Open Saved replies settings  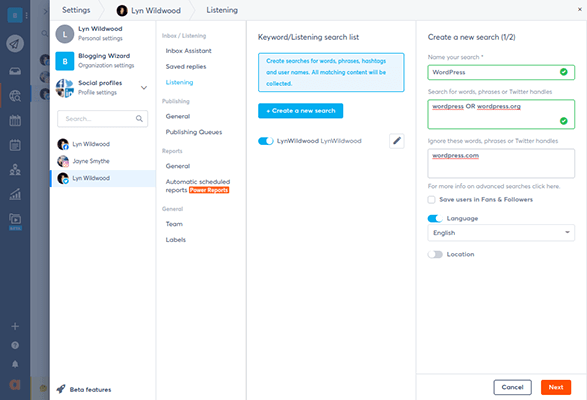click(x=186, y=66)
